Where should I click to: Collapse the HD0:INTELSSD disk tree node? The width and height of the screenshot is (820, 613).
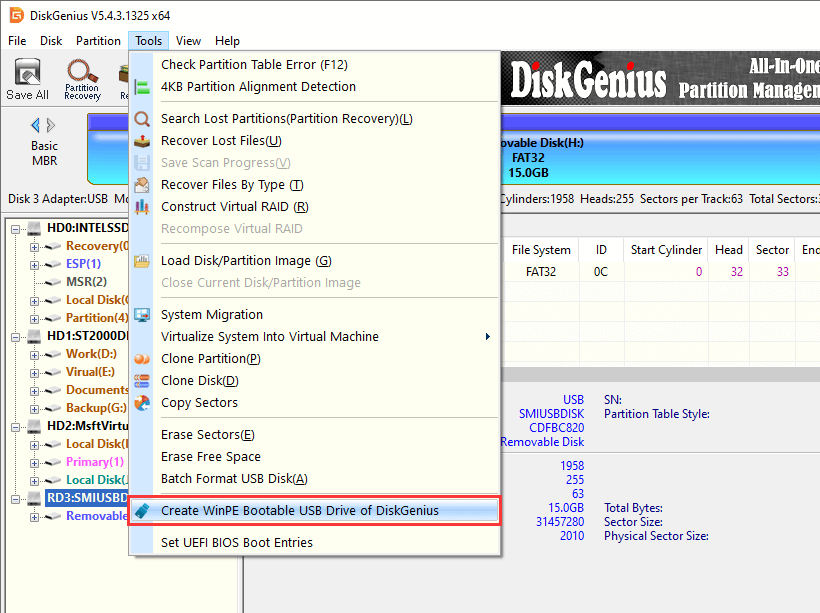tap(17, 229)
